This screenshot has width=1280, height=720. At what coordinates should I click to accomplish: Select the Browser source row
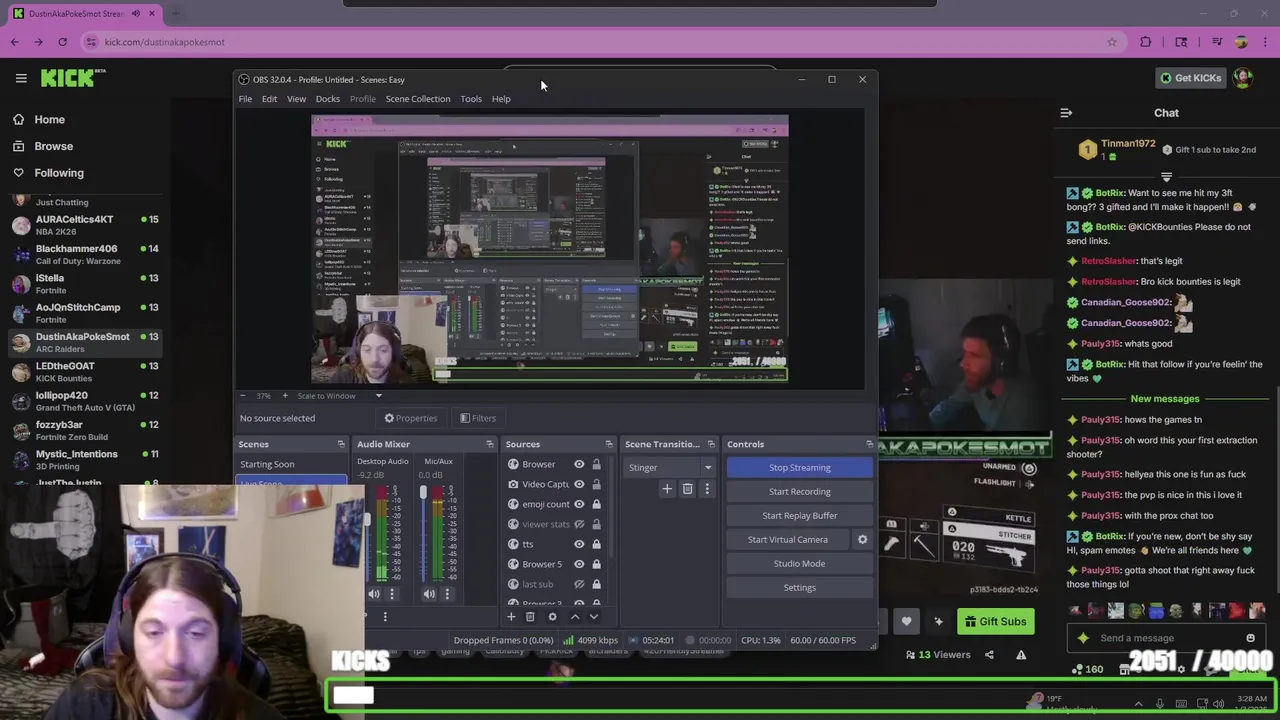point(555,464)
